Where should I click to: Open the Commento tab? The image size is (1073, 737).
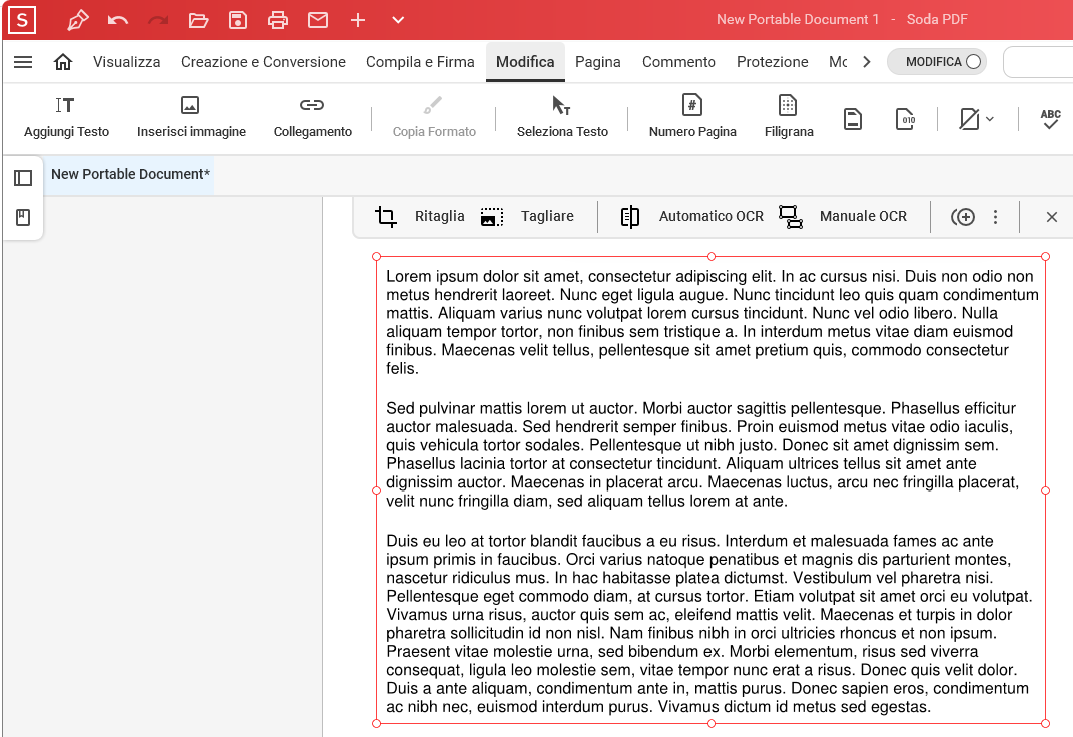(x=679, y=62)
